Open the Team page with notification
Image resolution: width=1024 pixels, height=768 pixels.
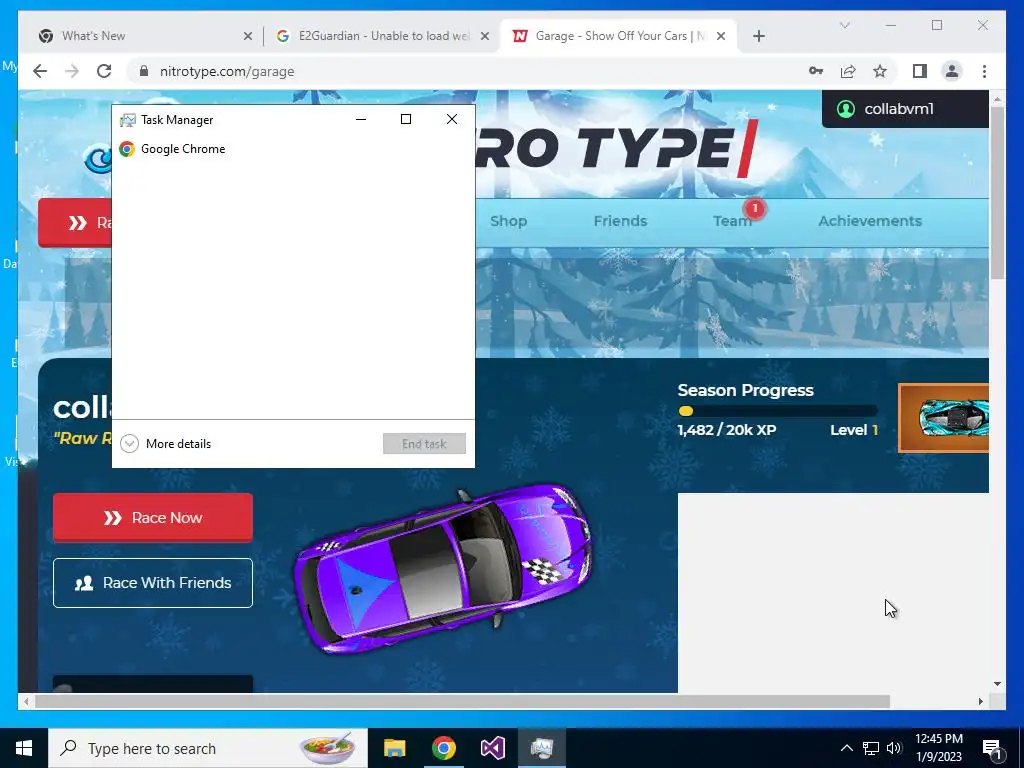[x=733, y=221]
